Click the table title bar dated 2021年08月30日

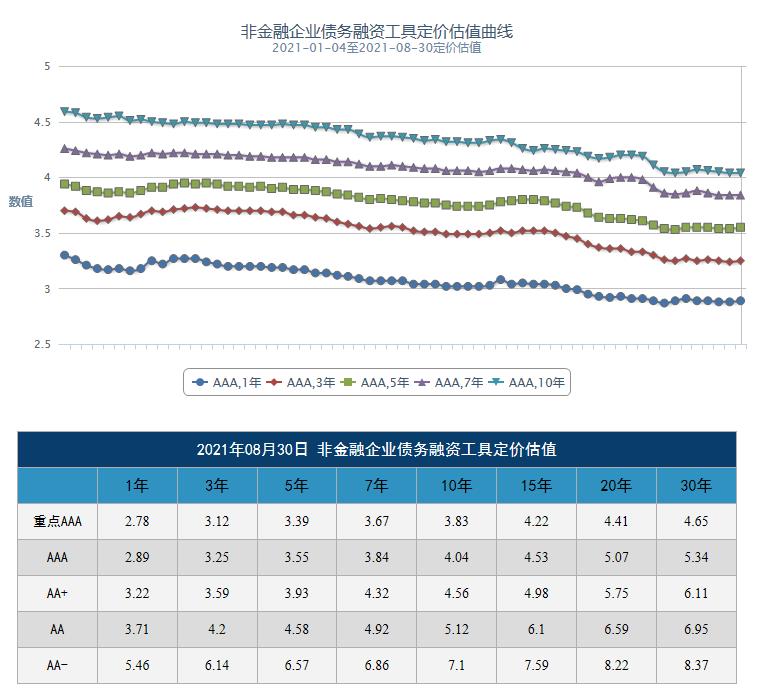[x=377, y=450]
